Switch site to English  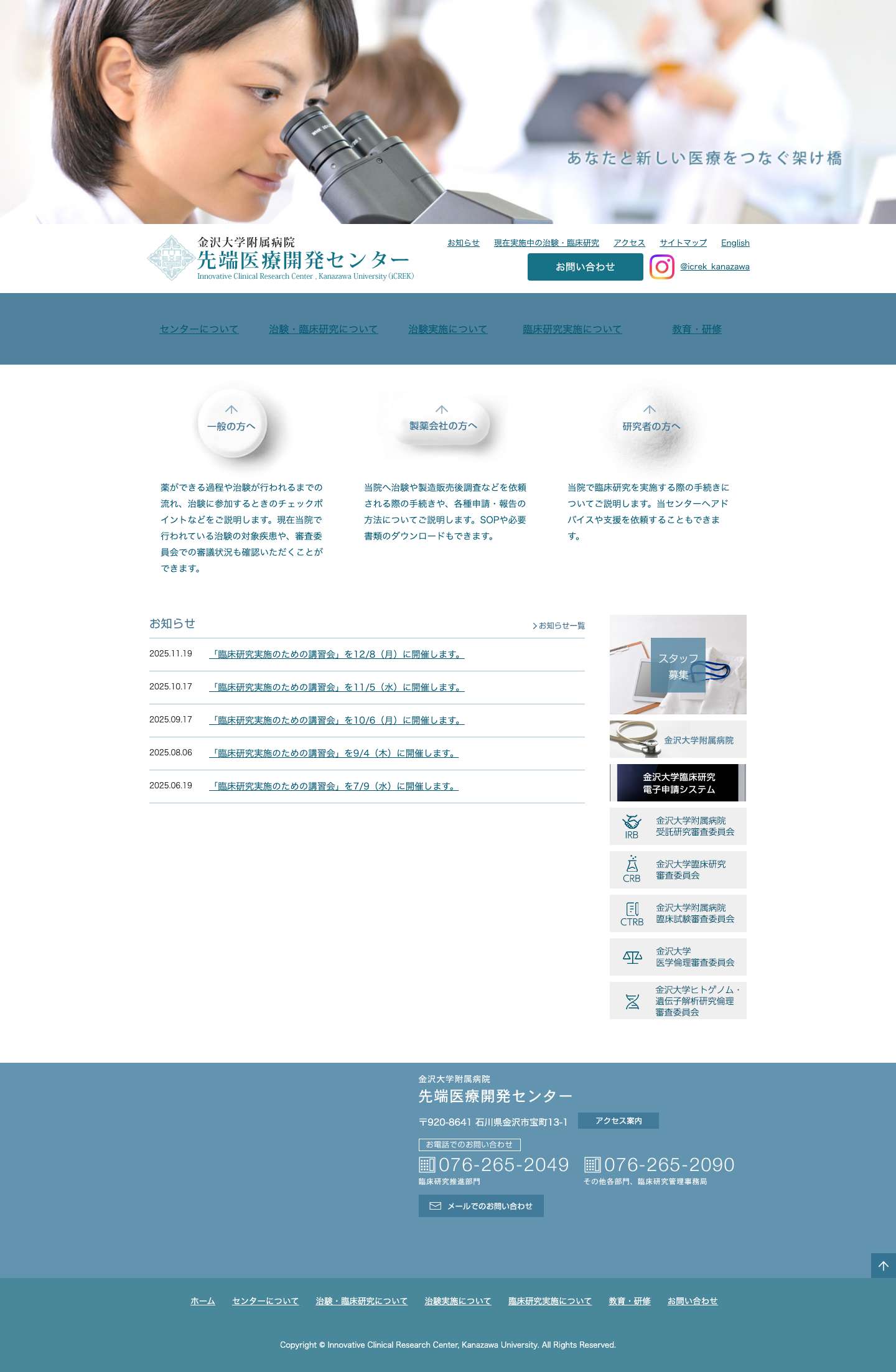pos(735,243)
